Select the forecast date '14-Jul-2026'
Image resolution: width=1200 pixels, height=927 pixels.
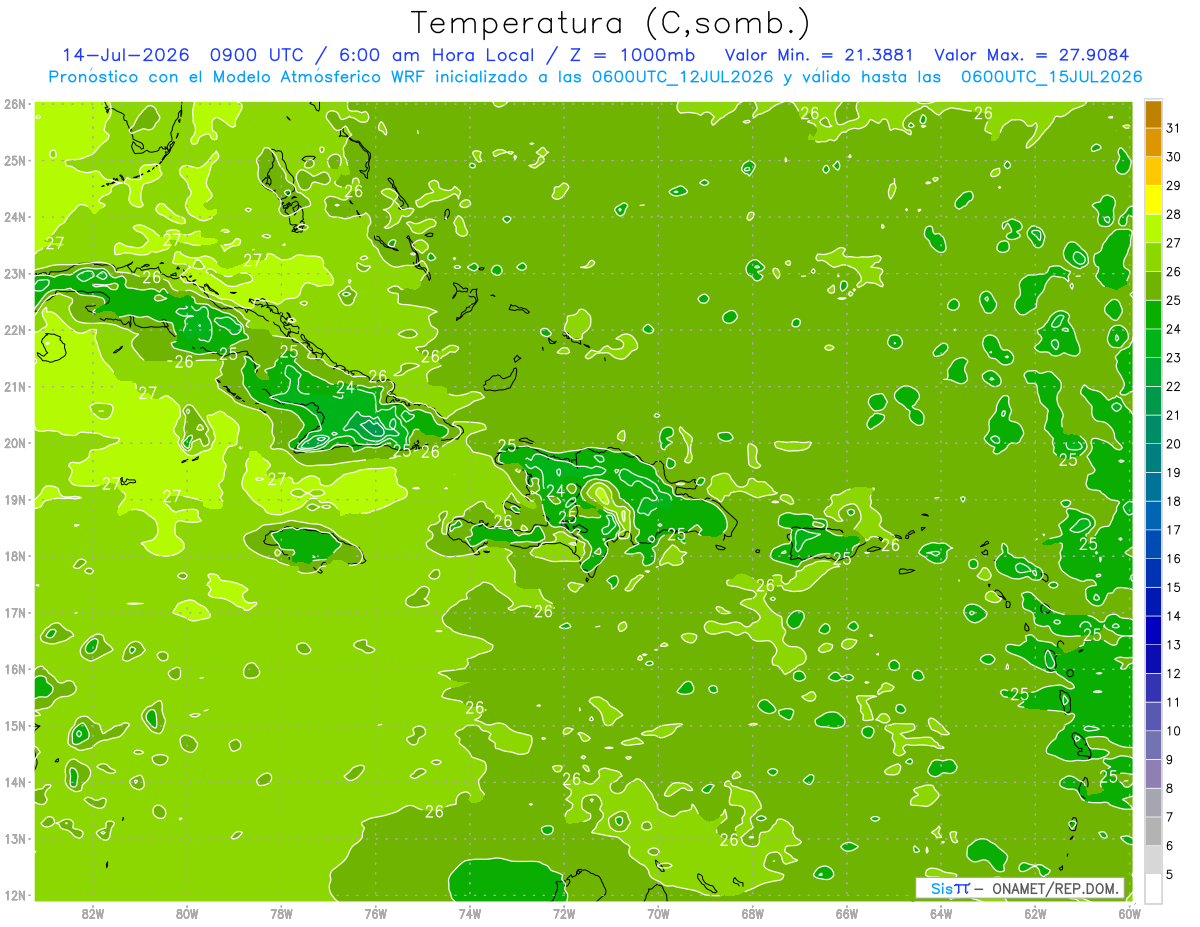pyautogui.click(x=126, y=54)
